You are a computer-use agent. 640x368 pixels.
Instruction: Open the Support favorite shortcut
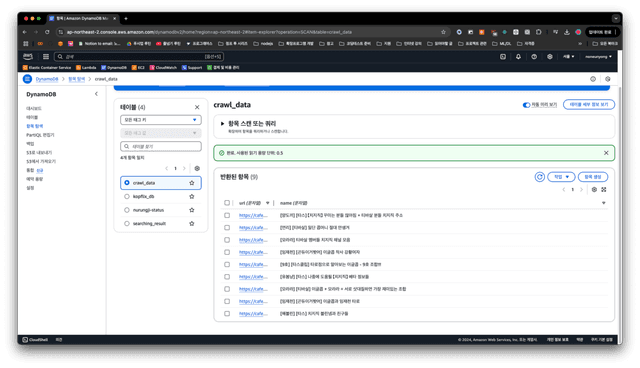point(192,67)
